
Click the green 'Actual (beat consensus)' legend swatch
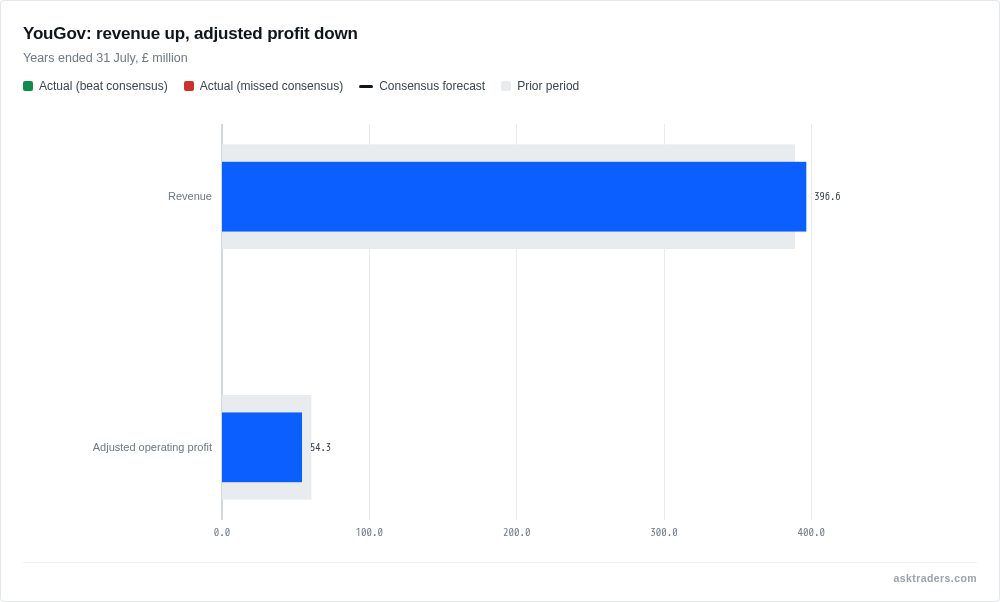(x=28, y=86)
